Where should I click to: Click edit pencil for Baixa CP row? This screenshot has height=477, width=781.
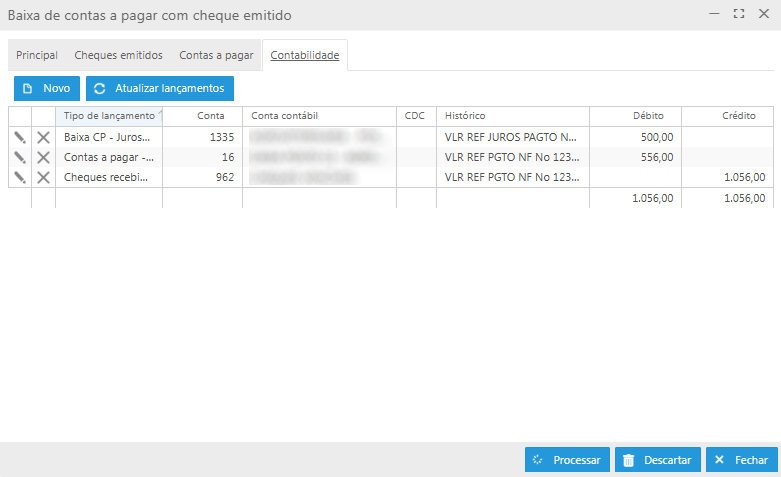pyautogui.click(x=19, y=137)
